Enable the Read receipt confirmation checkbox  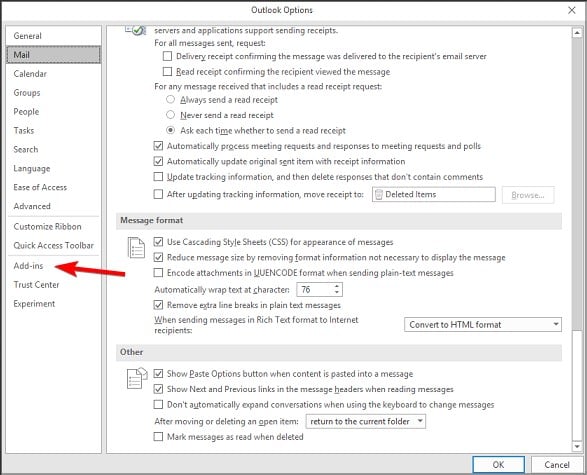167,71
